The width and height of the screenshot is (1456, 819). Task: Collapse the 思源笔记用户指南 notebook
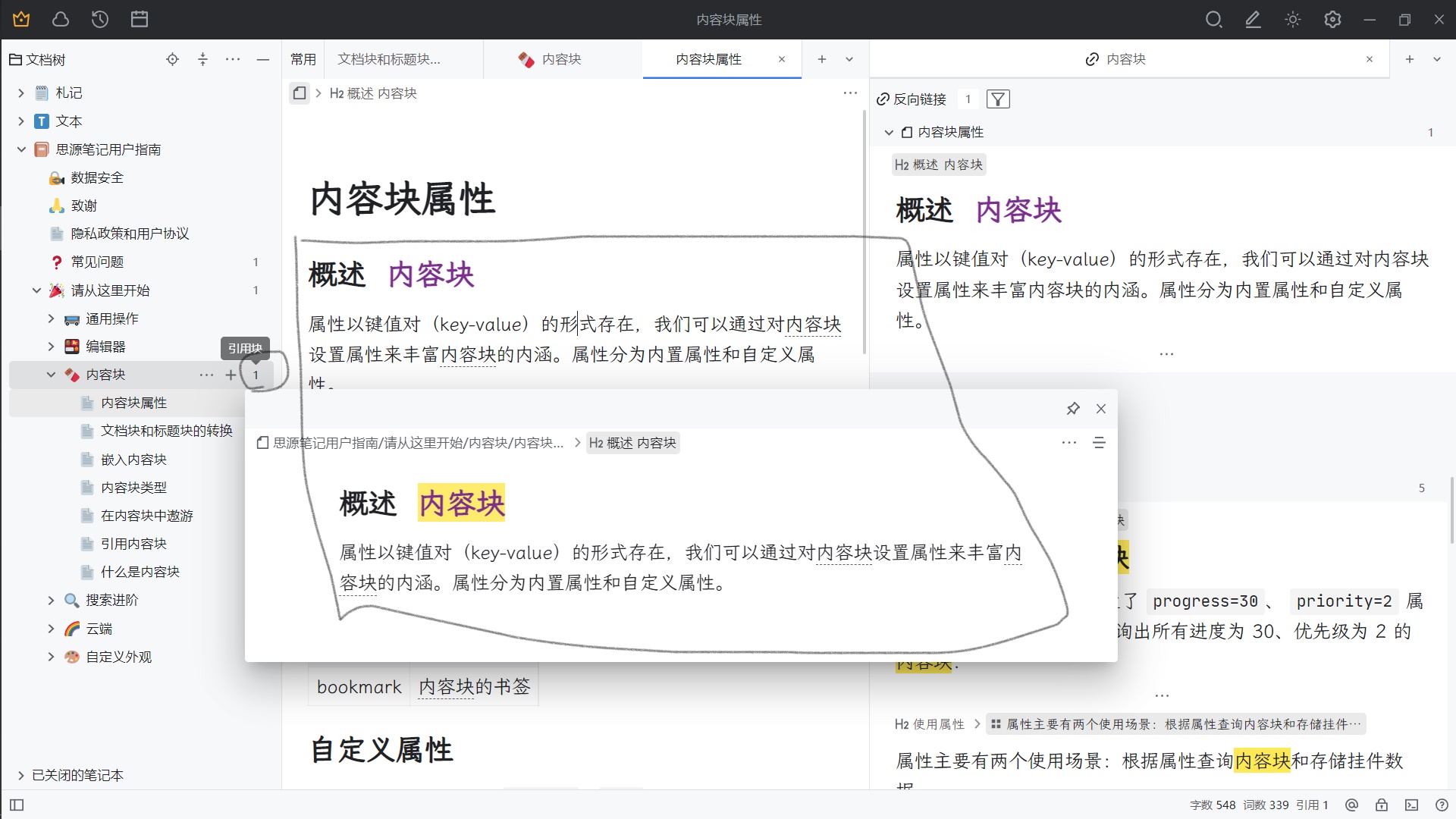click(x=21, y=149)
